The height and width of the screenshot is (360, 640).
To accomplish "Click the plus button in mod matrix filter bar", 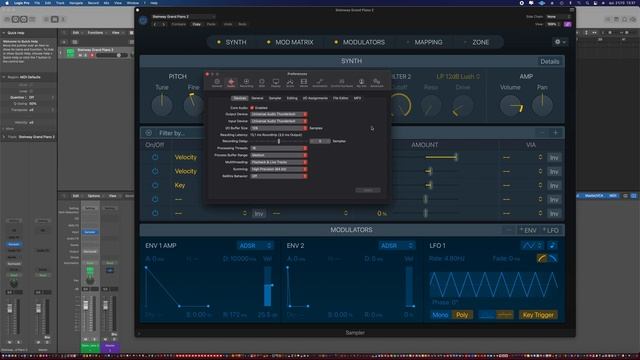I will pos(556,133).
